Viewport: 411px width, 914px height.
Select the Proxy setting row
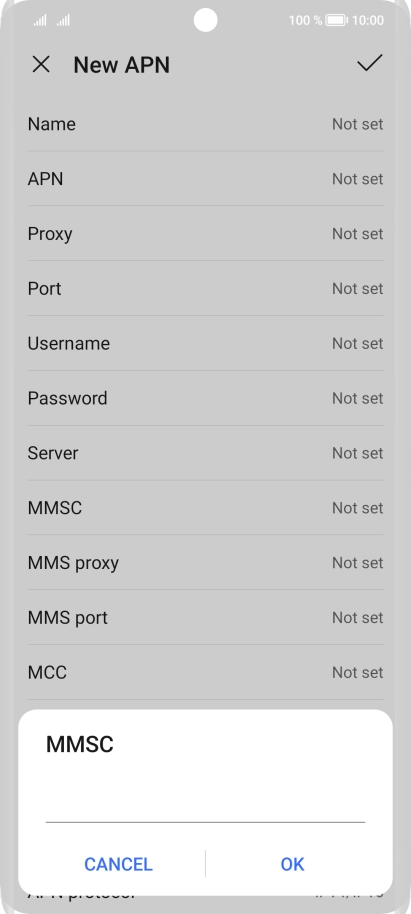point(205,234)
